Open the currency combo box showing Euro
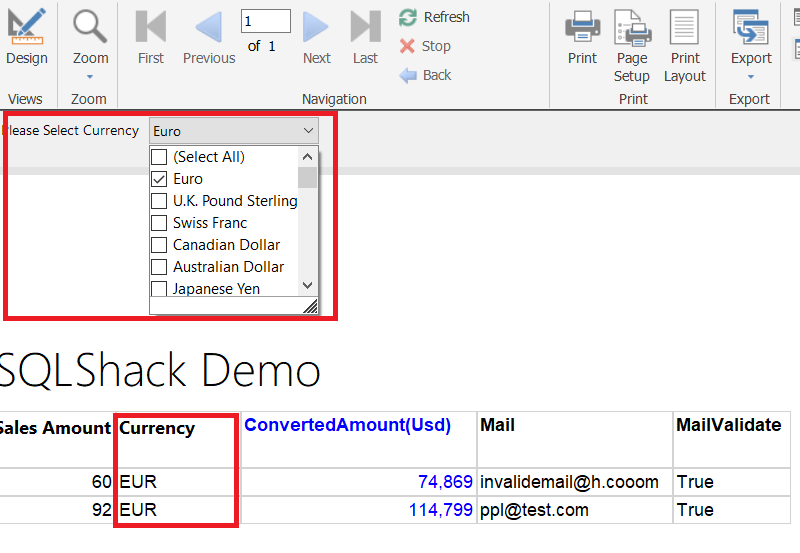Viewport: 800px width, 553px height. coord(234,131)
